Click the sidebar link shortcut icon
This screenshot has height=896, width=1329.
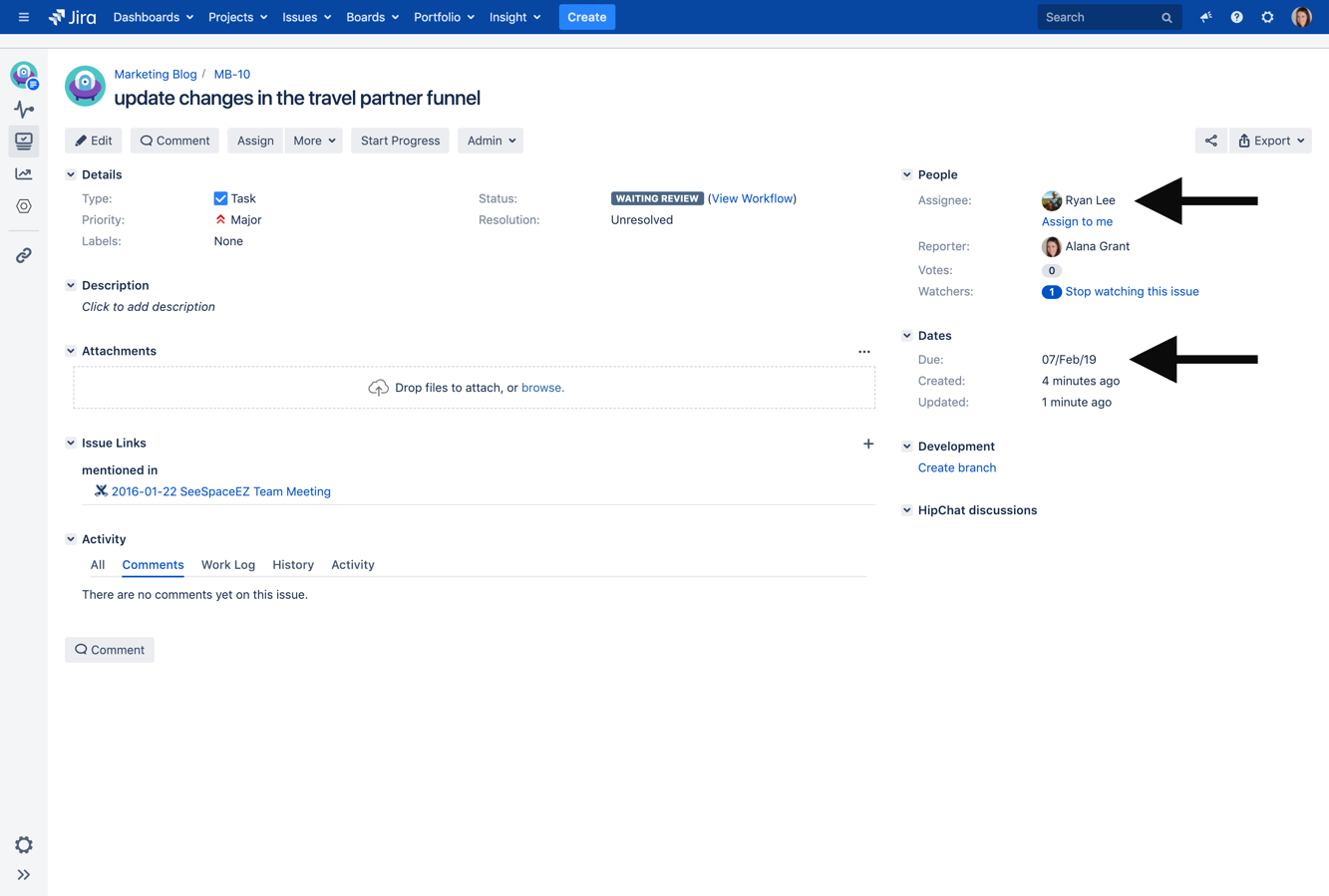click(x=24, y=255)
